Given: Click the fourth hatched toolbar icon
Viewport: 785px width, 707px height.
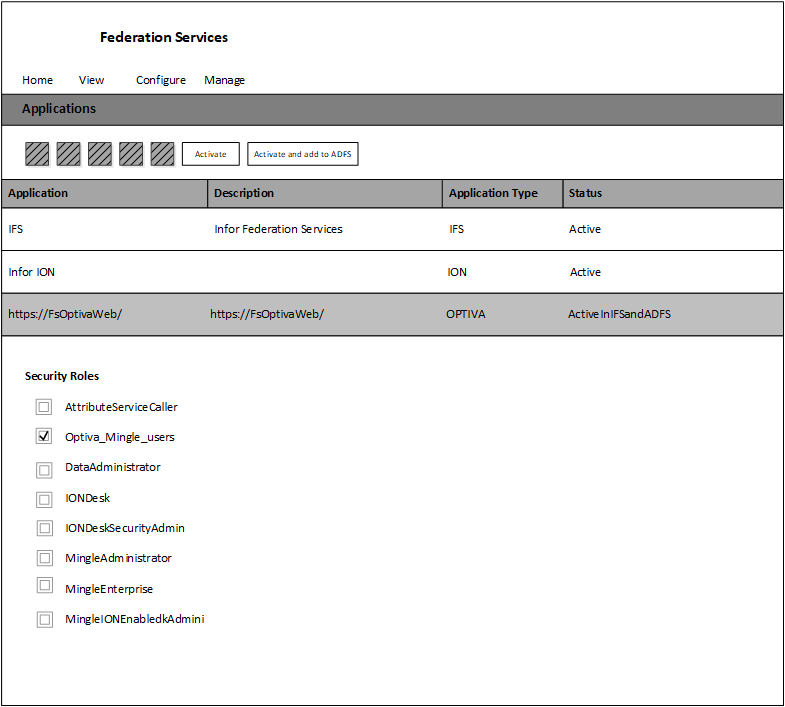Looking at the screenshot, I should 131,154.
